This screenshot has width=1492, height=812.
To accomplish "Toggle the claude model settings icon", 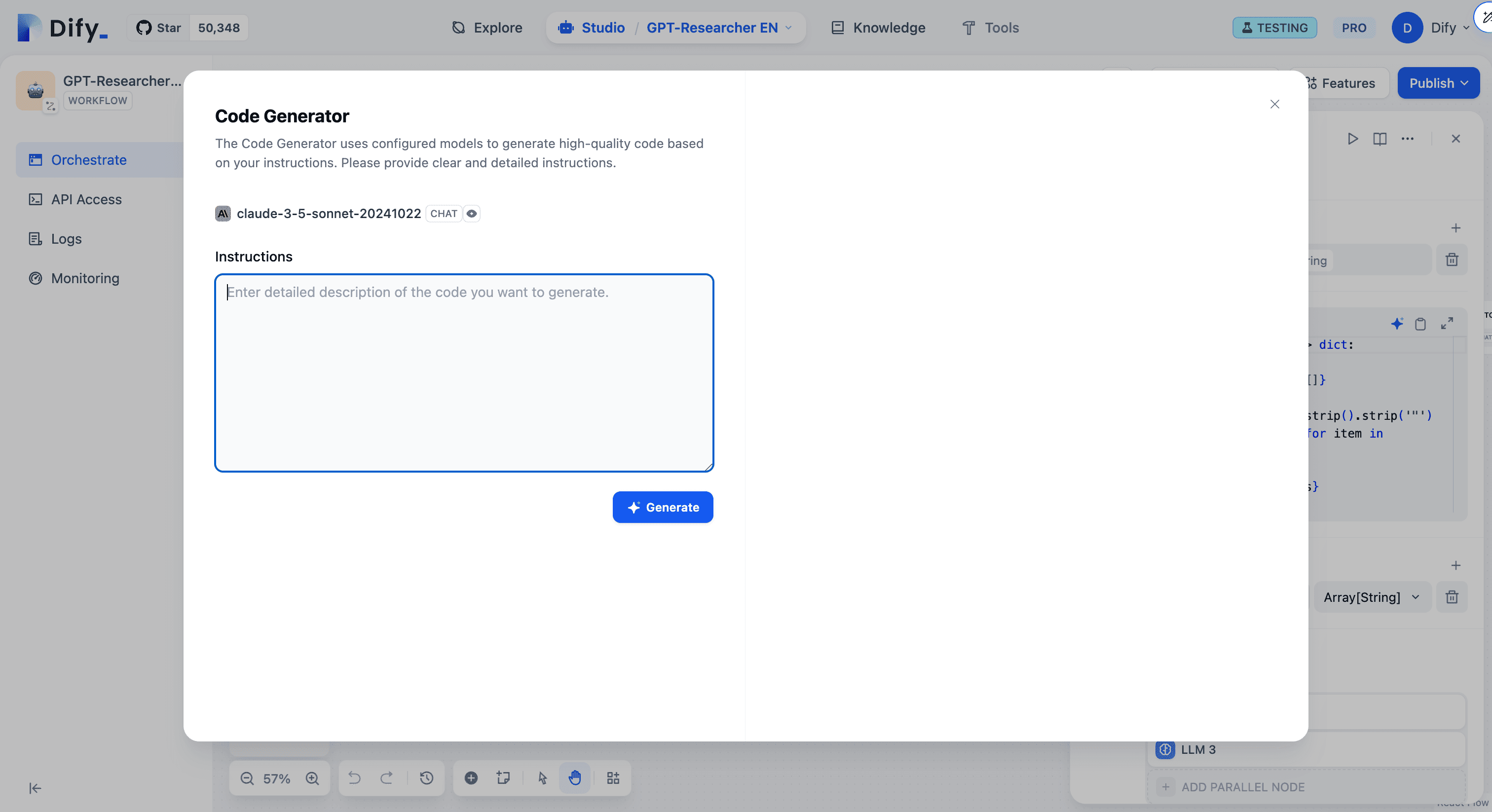I will point(472,214).
